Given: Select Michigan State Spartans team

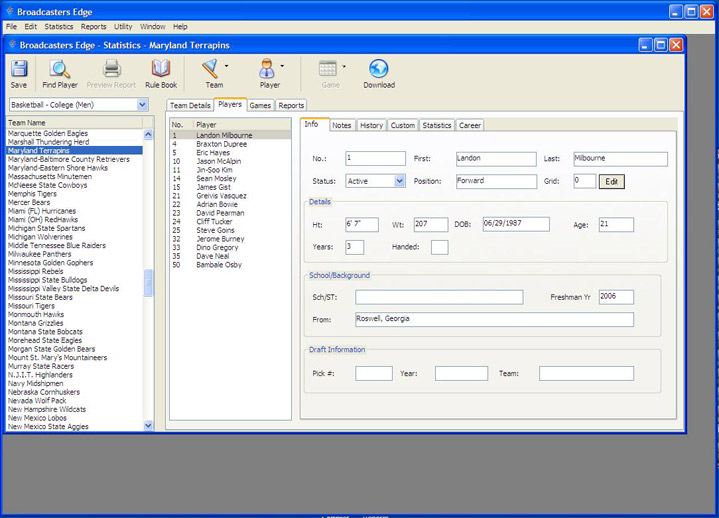Looking at the screenshot, I should pos(46,228).
